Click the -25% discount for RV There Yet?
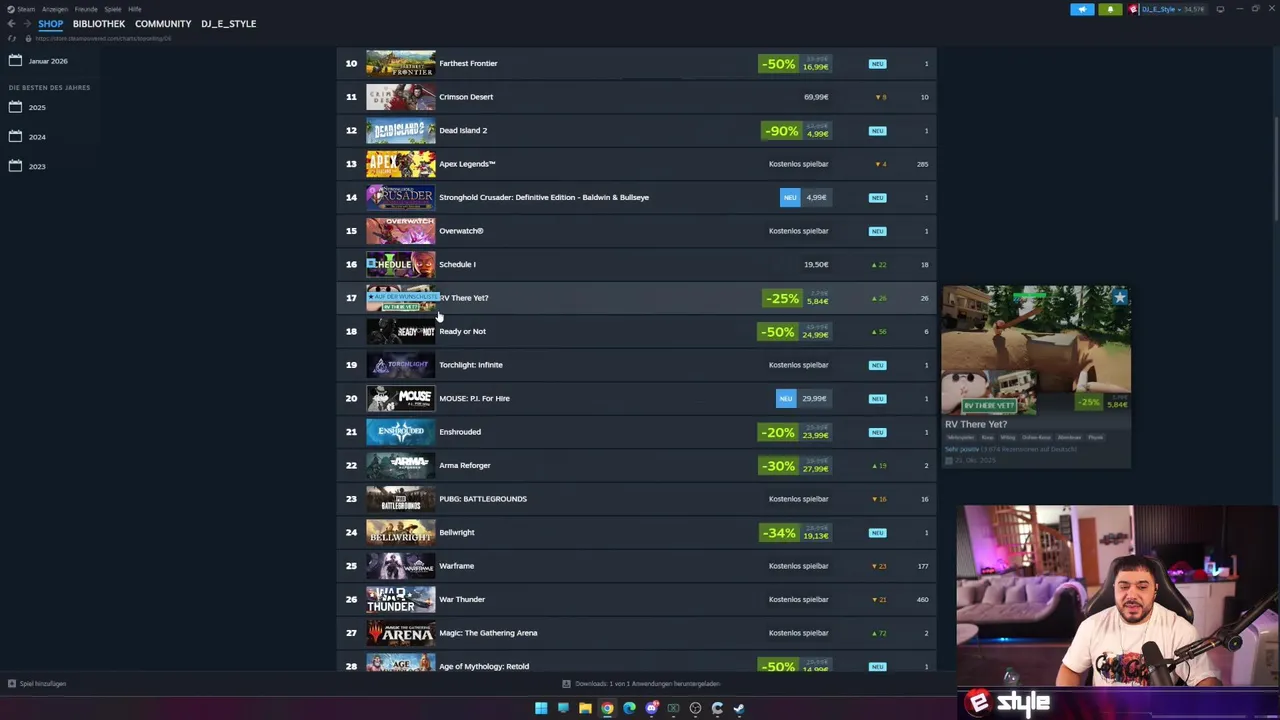1280x720 pixels. point(782,298)
